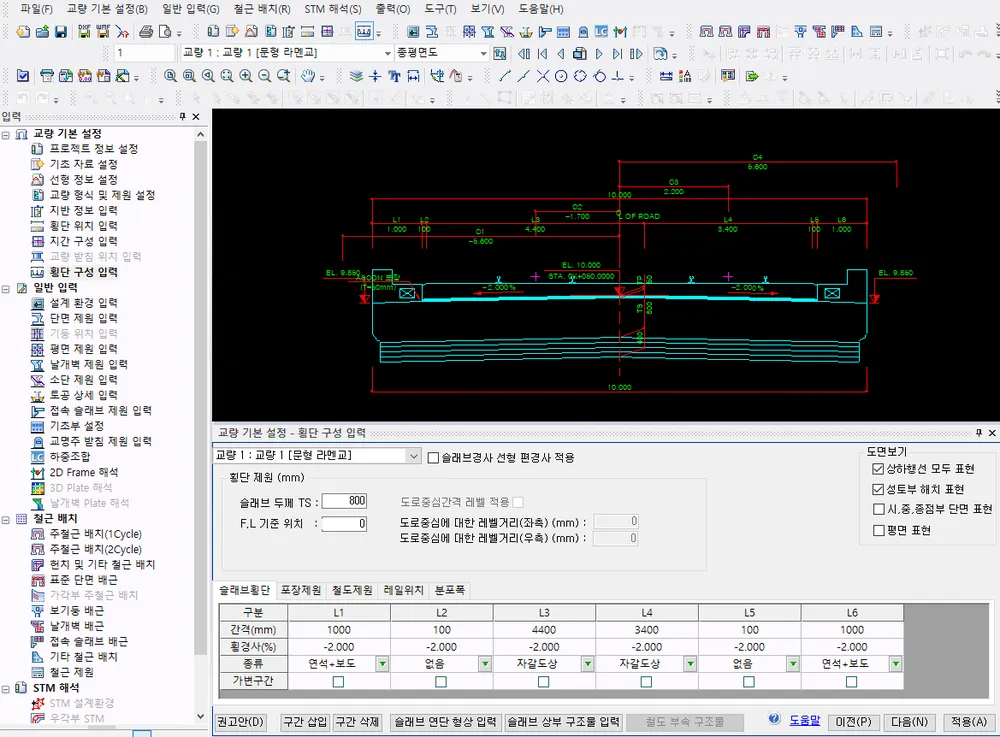Click the load combination LC toolbar icon
The image size is (1000, 737).
tap(601, 31)
